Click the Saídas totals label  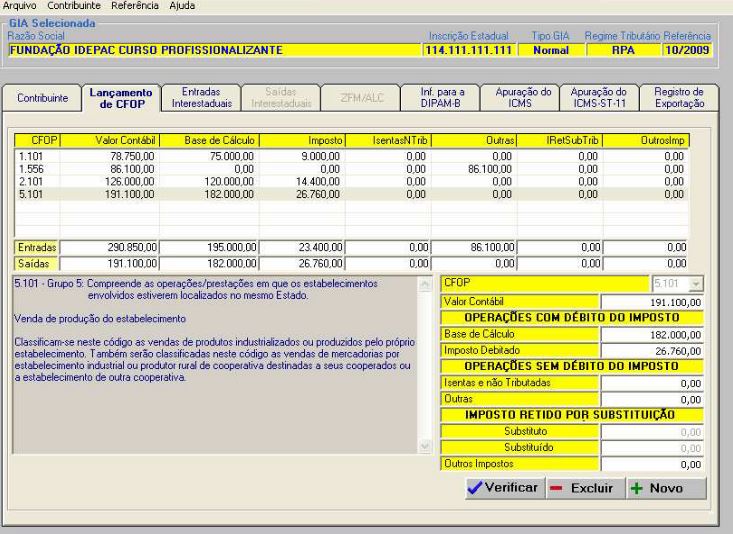(36, 264)
